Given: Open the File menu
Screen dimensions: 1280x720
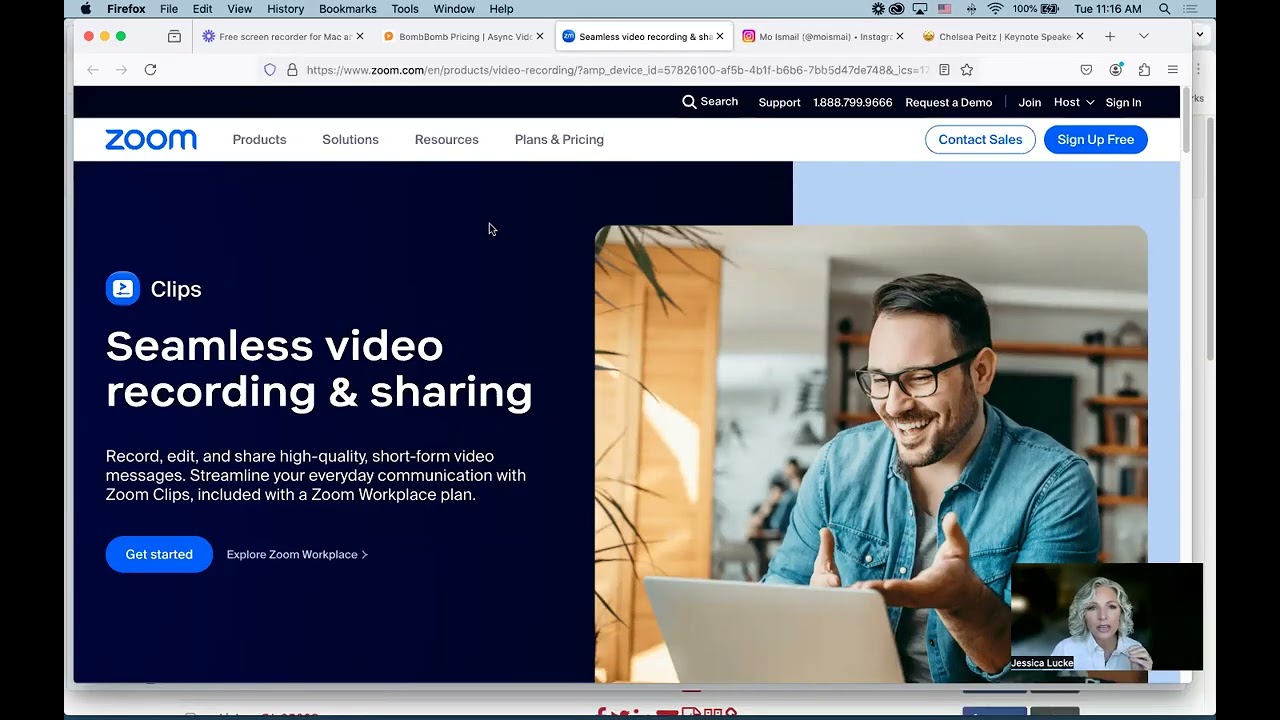Looking at the screenshot, I should point(169,9).
